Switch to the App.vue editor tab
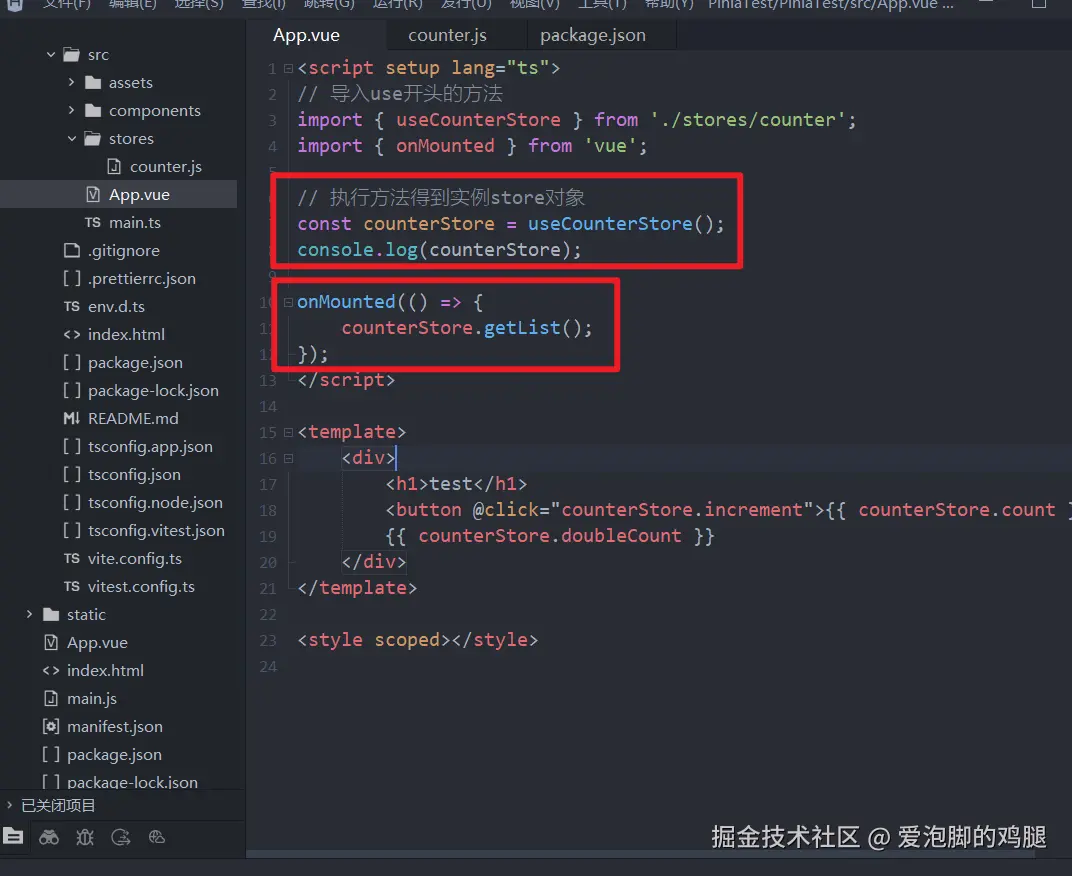The width and height of the screenshot is (1072, 876). [306, 36]
